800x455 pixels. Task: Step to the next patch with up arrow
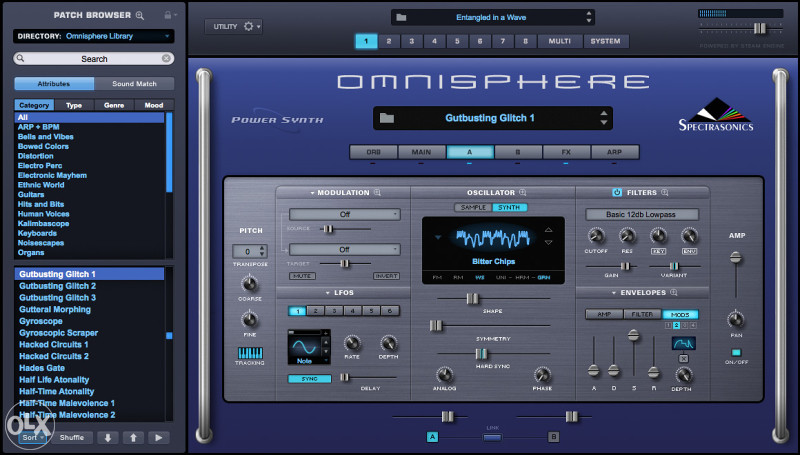point(133,438)
